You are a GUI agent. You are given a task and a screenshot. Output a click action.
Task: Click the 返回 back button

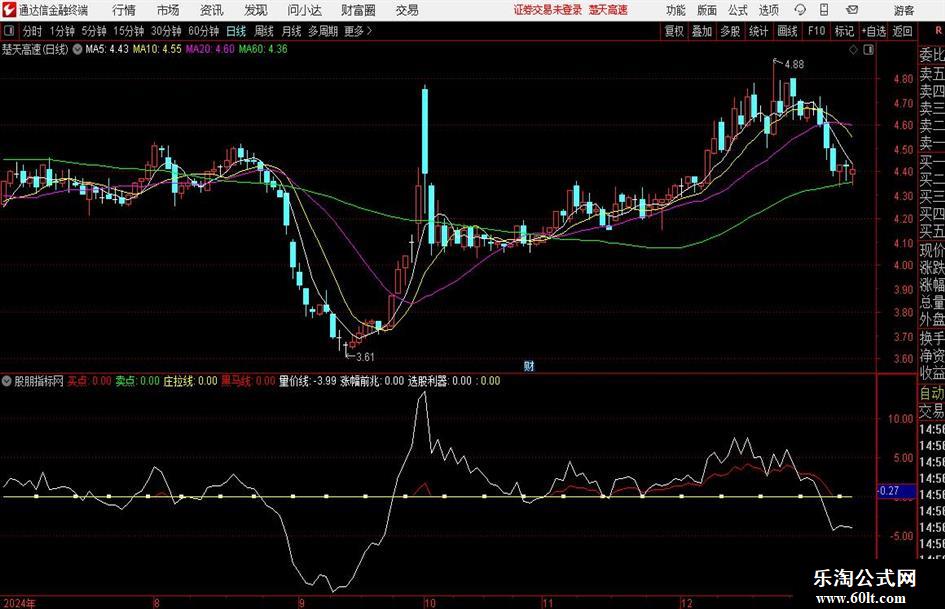(902, 31)
